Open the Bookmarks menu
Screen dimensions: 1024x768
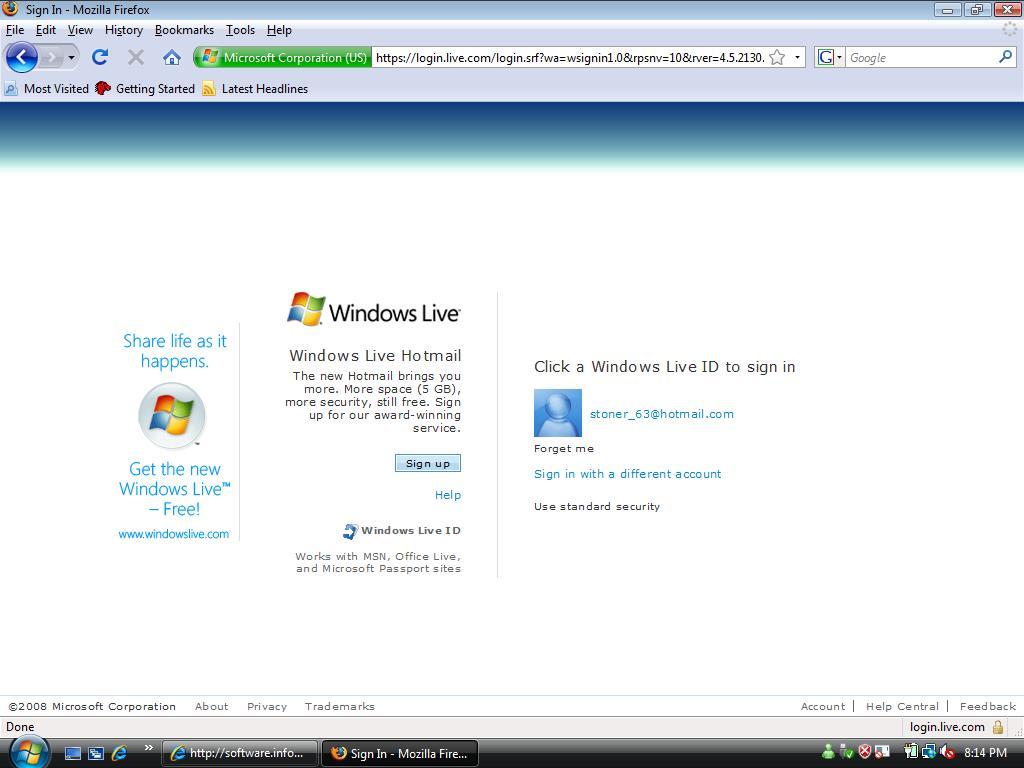pyautogui.click(x=184, y=30)
